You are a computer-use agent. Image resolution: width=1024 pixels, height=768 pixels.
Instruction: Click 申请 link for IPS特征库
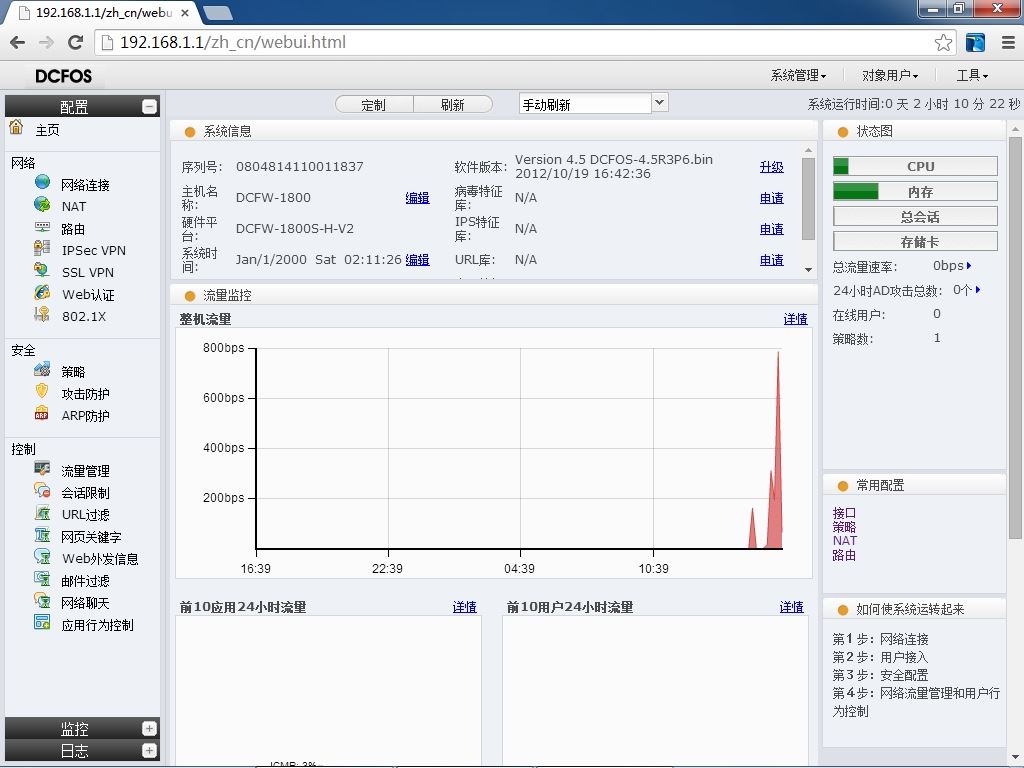pos(771,229)
